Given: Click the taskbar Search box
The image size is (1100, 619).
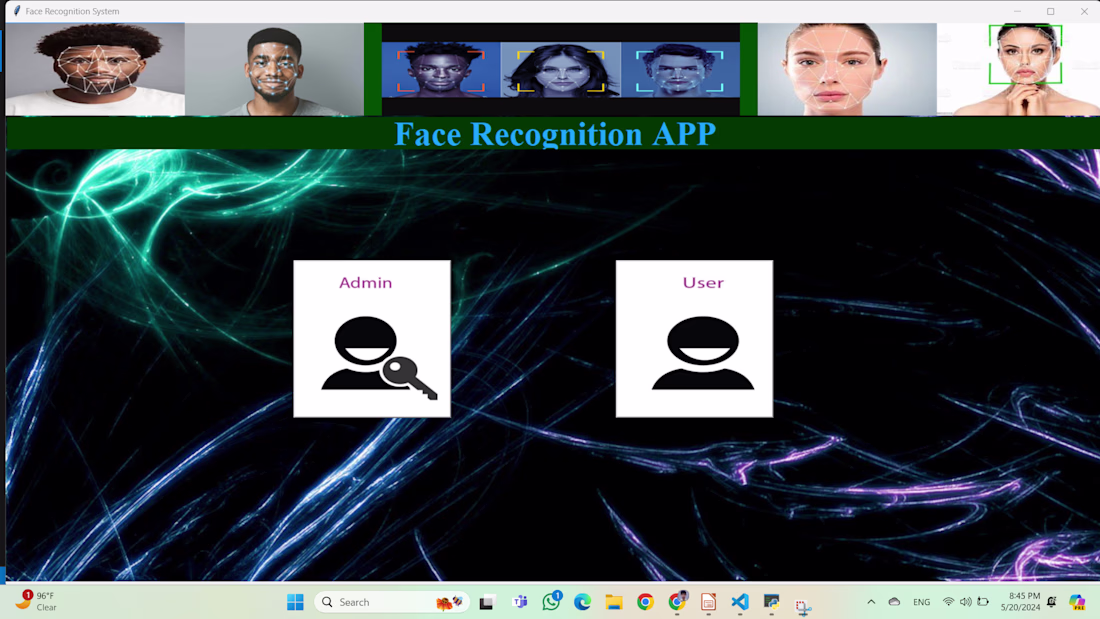Looking at the screenshot, I should [391, 602].
